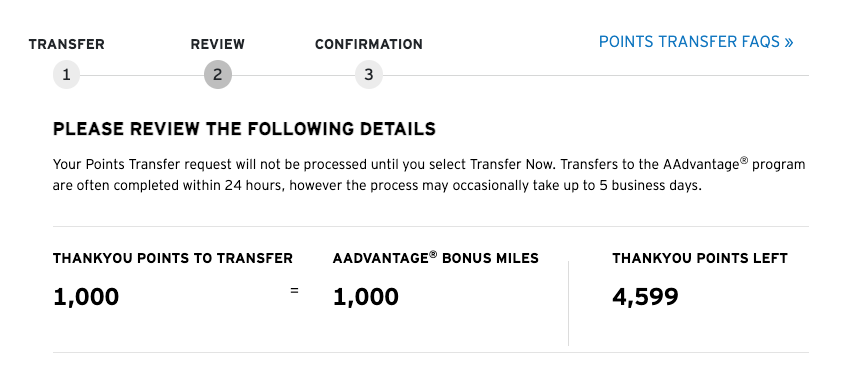The width and height of the screenshot is (854, 372).
Task: Click the step 3 circle
Action: (369, 75)
